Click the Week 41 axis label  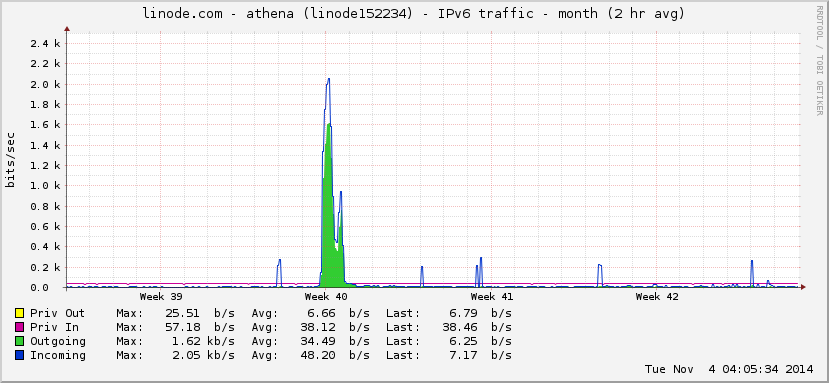492,297
